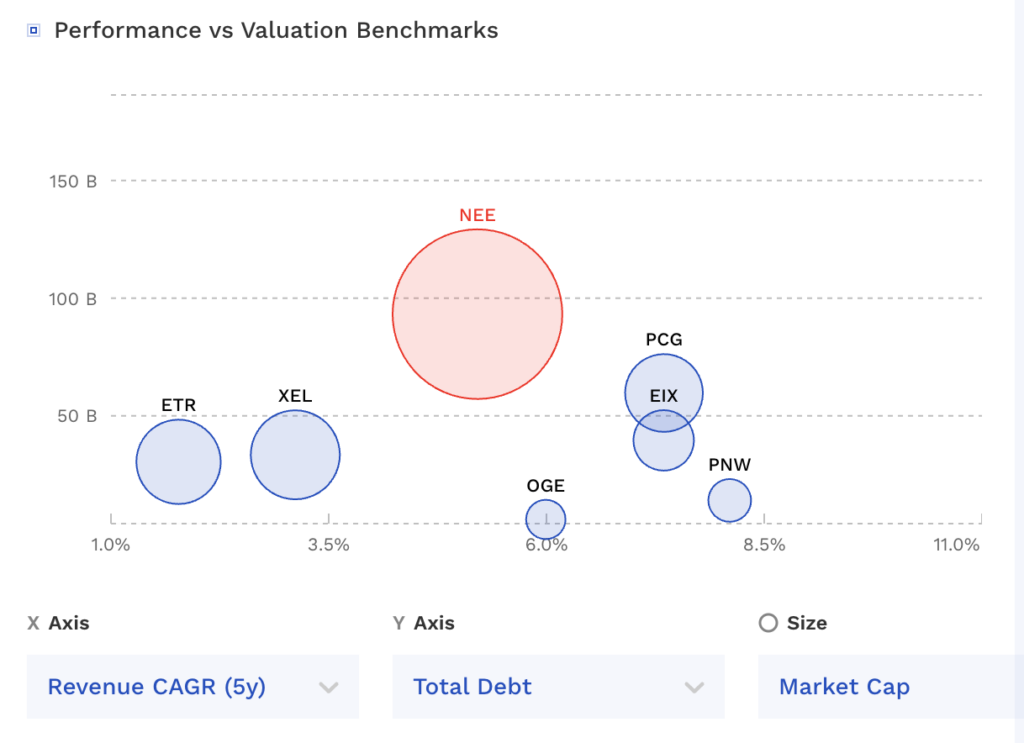Image resolution: width=1024 pixels, height=743 pixels.
Task: Click the chevron in the X axis selector
Action: point(328,687)
